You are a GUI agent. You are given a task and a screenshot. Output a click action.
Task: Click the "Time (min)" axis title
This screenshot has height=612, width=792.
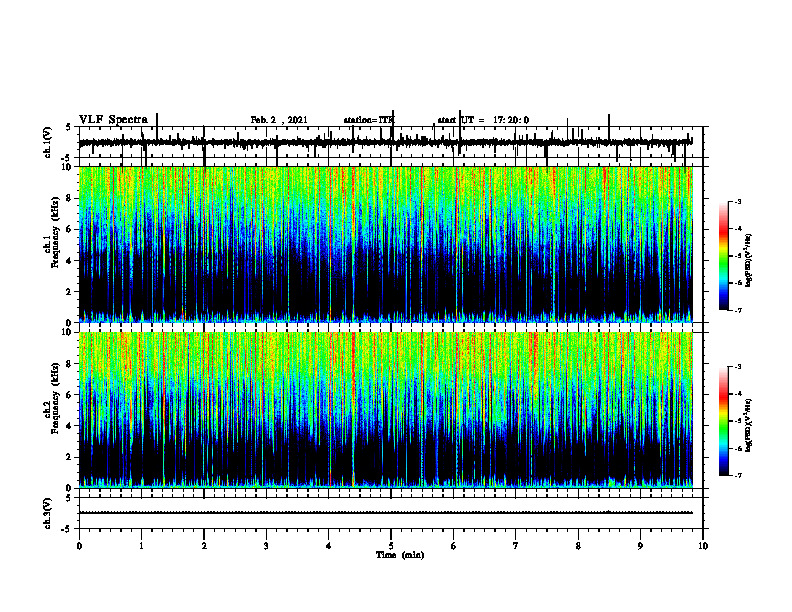click(x=400, y=555)
